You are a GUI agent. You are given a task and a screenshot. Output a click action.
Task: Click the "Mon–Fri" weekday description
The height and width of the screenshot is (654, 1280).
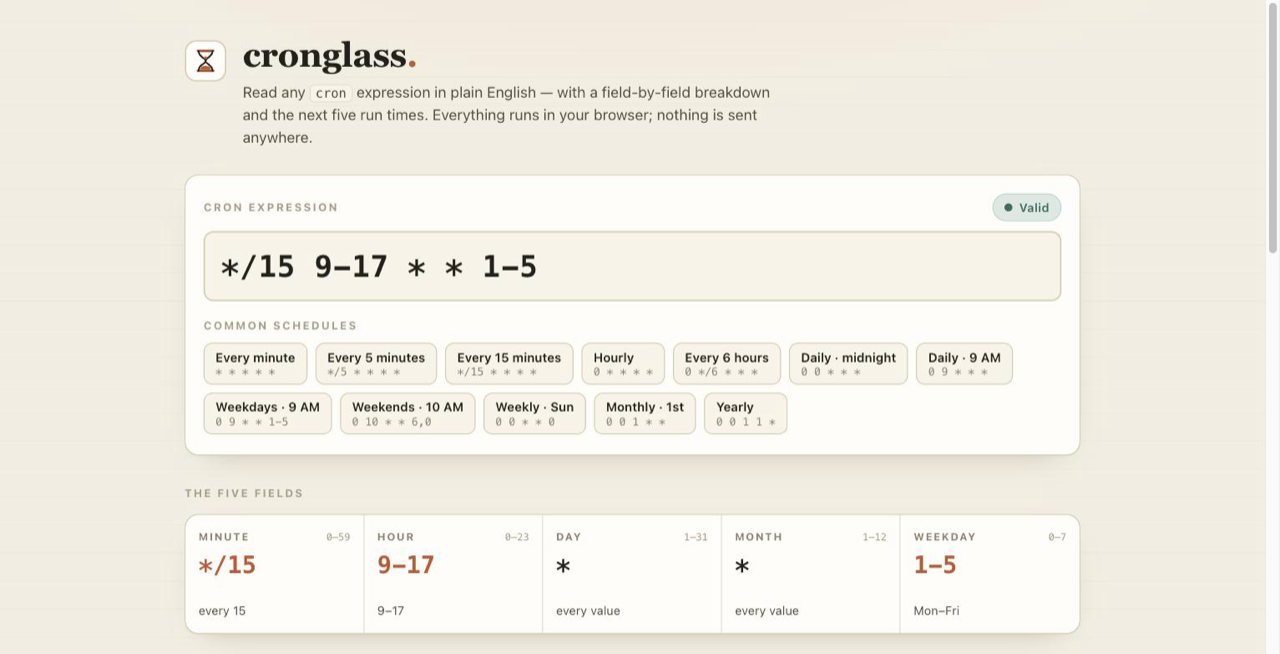[x=937, y=611]
